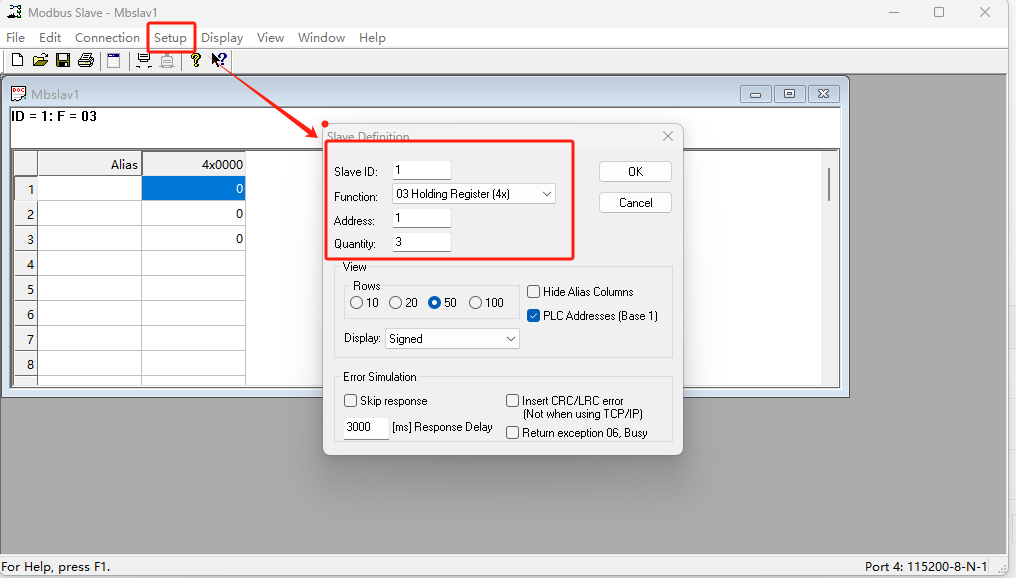Uncheck PLC Addresses (Base 1)
Screen dimensions: 1016x578
[x=534, y=315]
